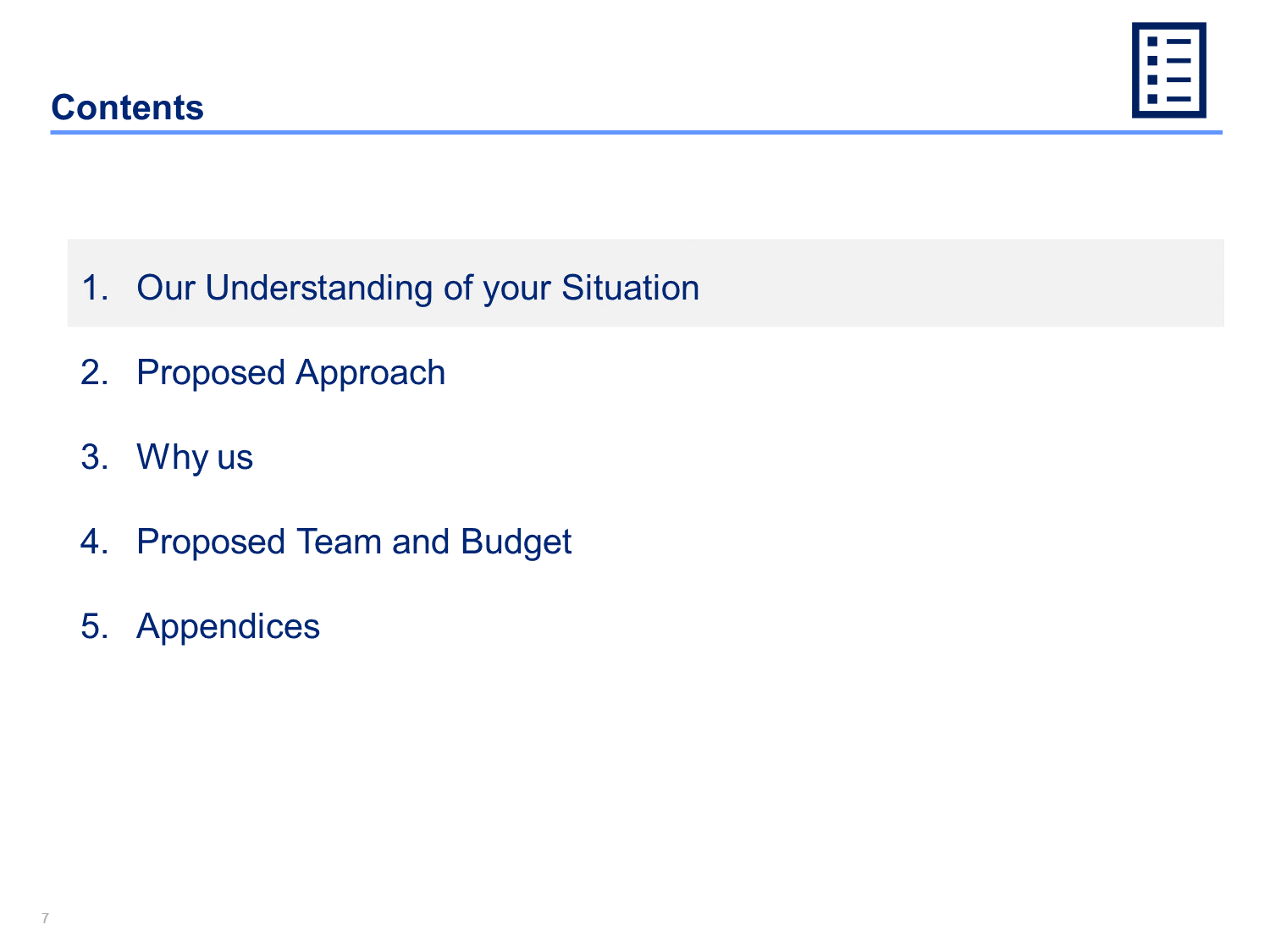Click the top square bullet inside the list icon
Viewport: 1270px width, 952px height.
(1152, 41)
